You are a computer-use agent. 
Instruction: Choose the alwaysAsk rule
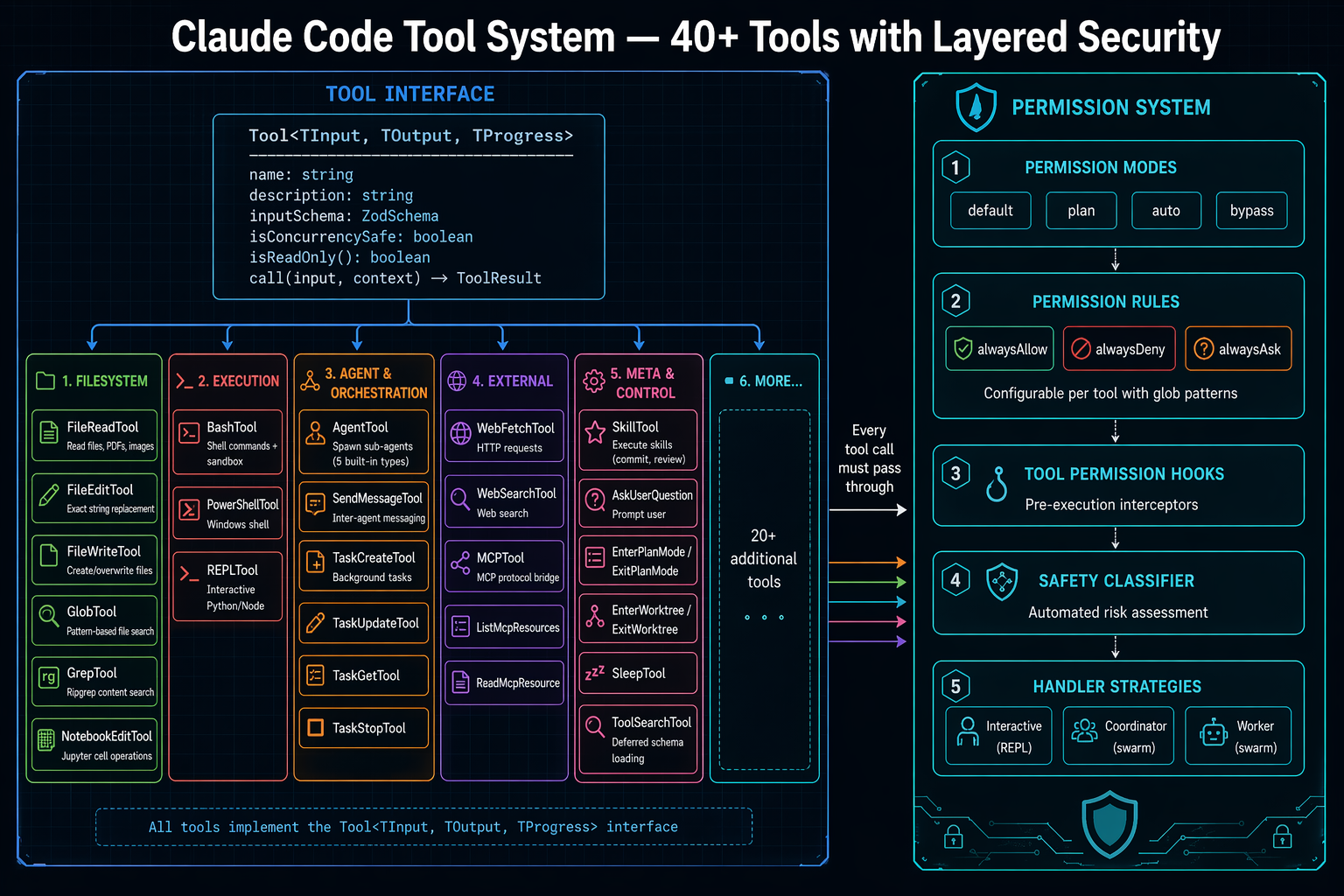[1238, 349]
